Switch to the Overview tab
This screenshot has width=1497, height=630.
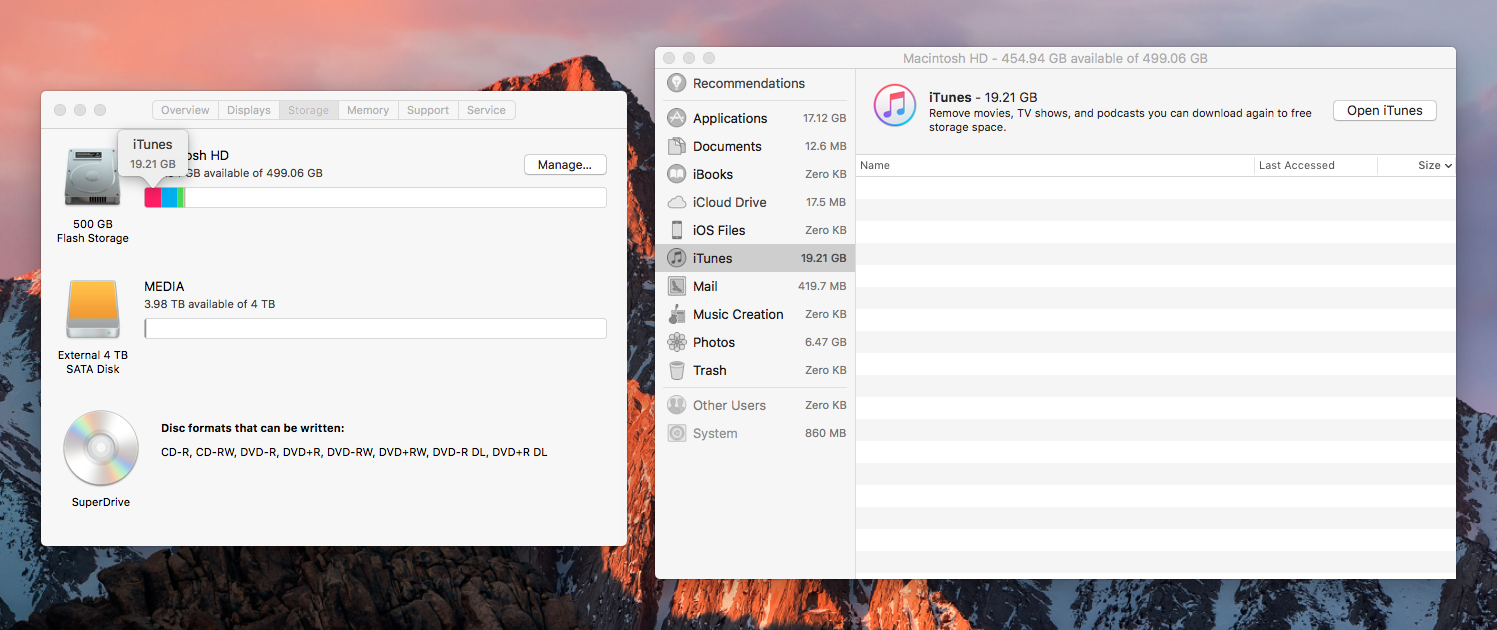(185, 110)
